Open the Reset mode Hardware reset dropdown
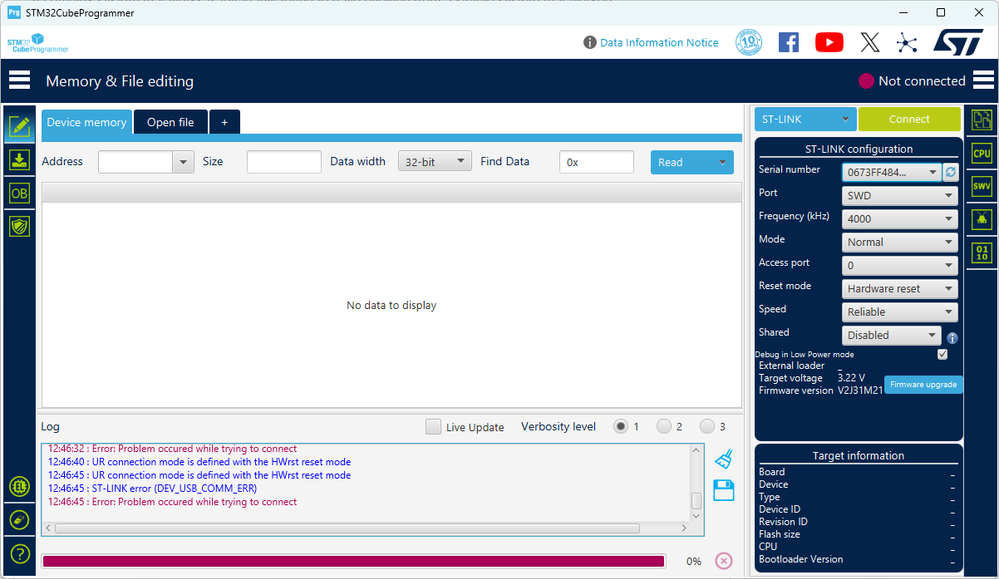The height and width of the screenshot is (579, 999). pos(900,289)
